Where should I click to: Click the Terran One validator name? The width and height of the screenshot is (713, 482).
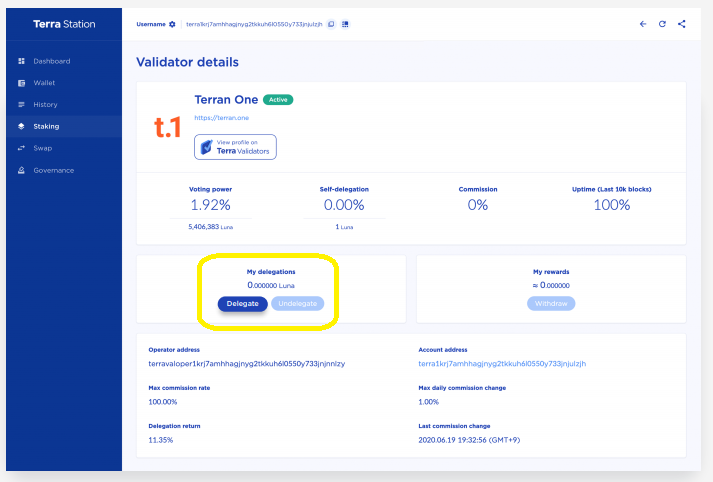226,100
